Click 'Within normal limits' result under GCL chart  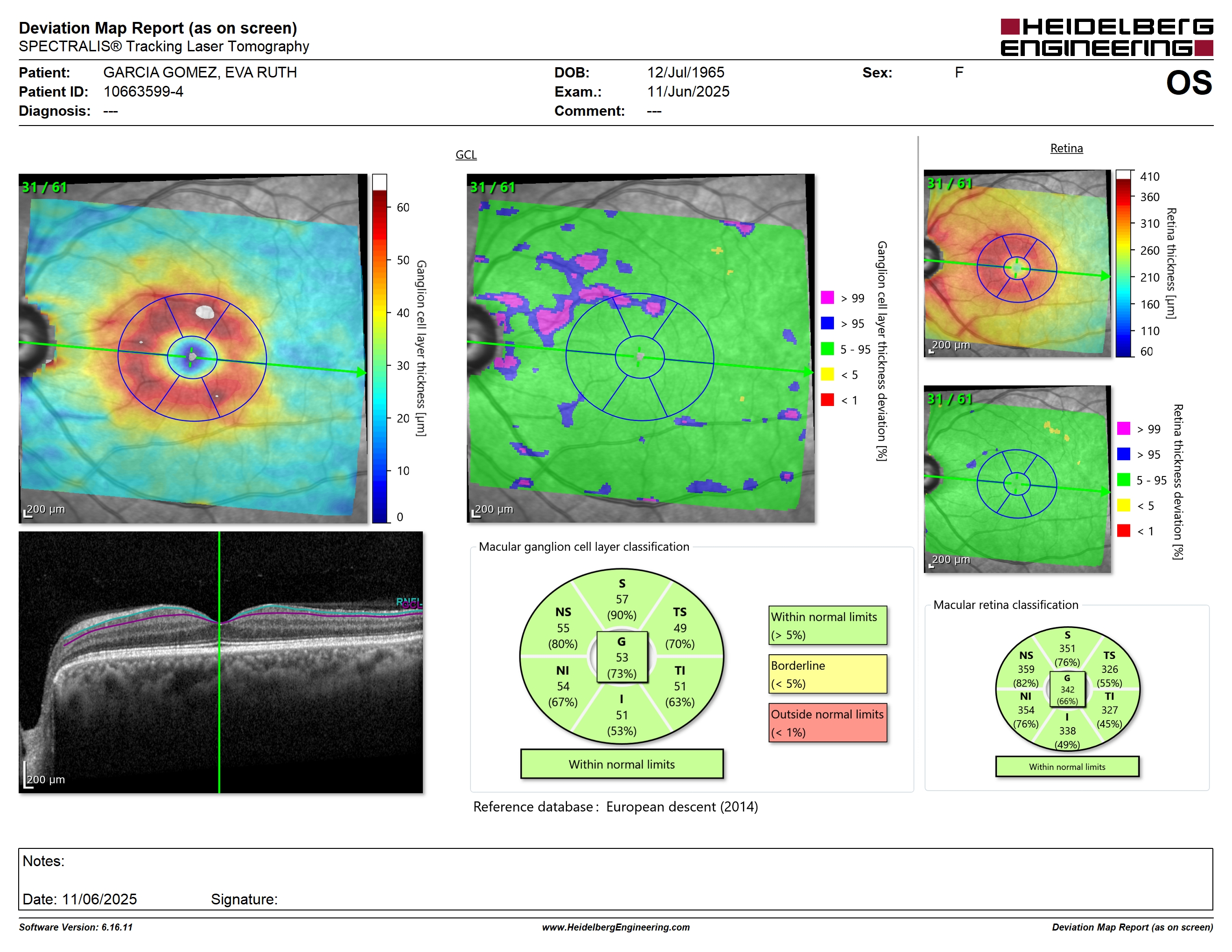(x=622, y=764)
